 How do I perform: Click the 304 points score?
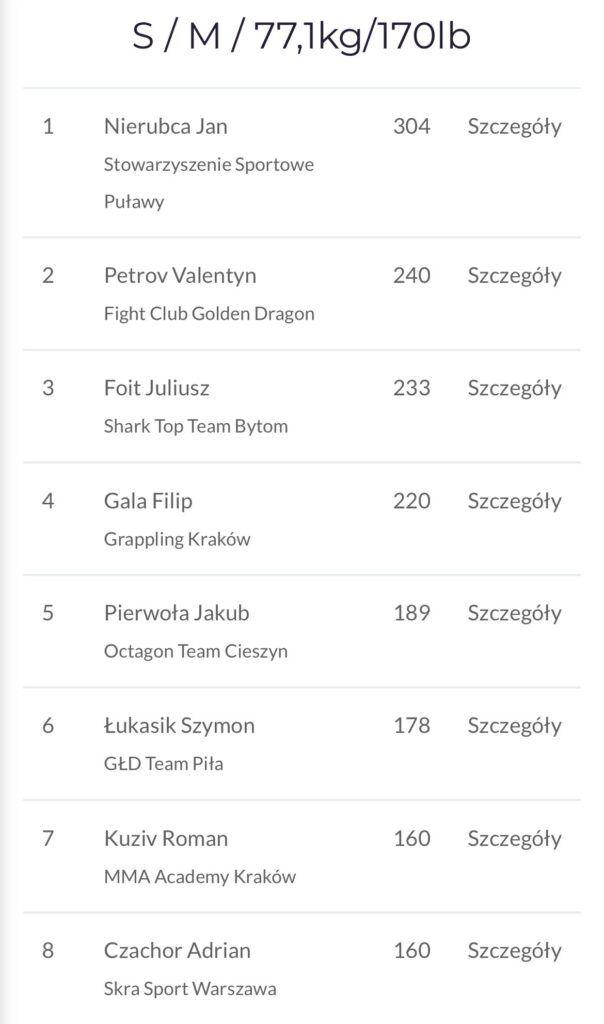coord(412,127)
